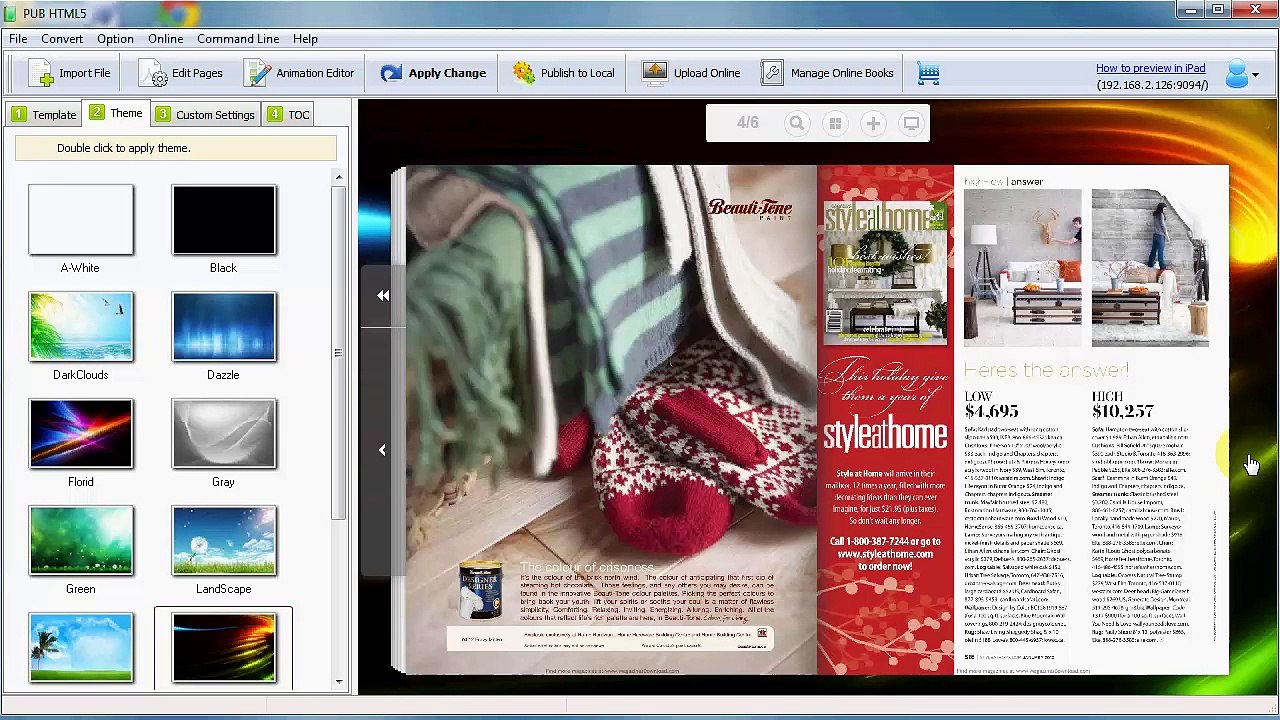Go to first page double-arrow button
The width and height of the screenshot is (1280, 720).
383,295
